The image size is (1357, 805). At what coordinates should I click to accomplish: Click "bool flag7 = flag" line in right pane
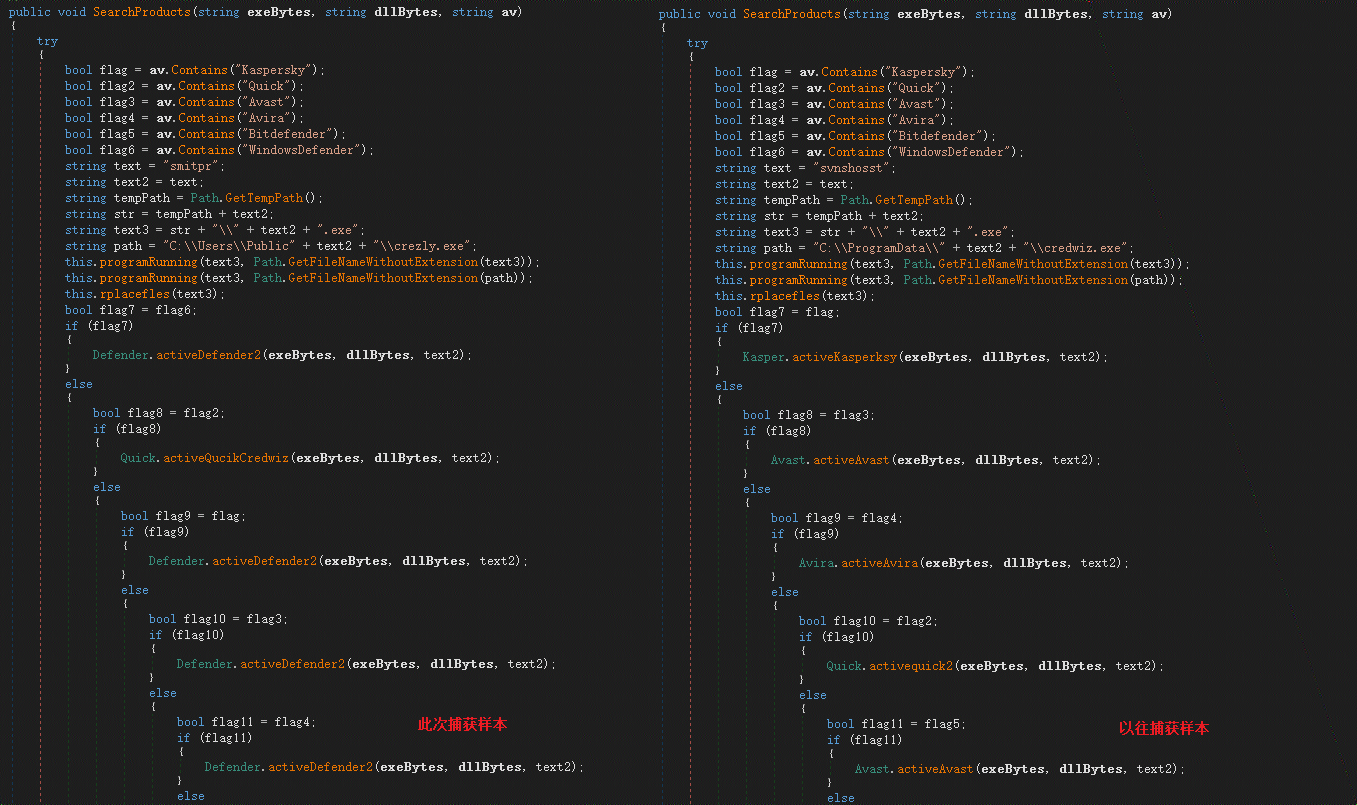778,312
